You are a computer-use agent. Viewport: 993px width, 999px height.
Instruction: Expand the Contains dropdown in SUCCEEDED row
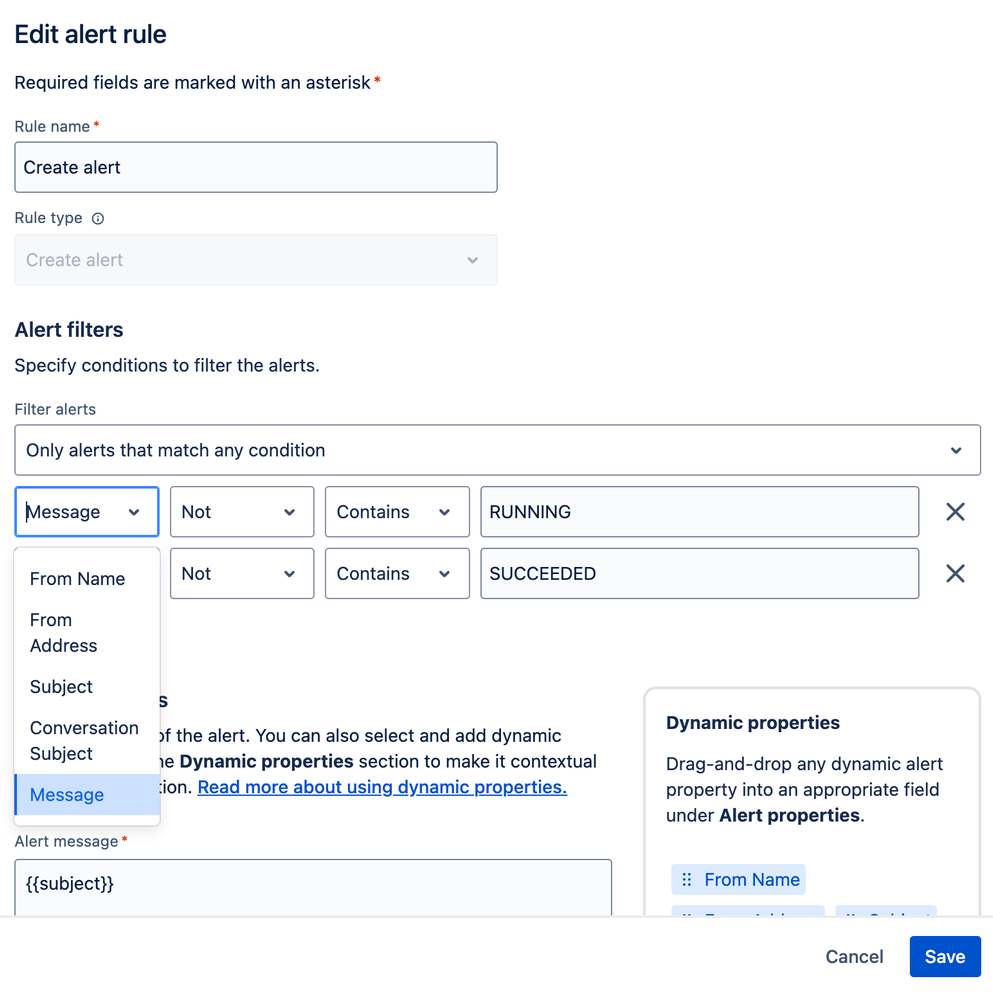(397, 573)
